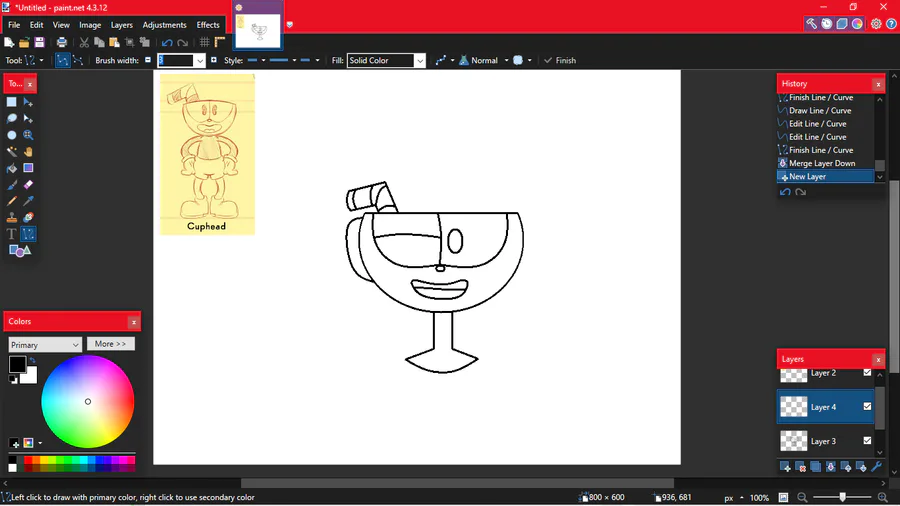Image resolution: width=900 pixels, height=506 pixels.
Task: Select the Zoom tool in Tools panel
Action: pos(28,135)
